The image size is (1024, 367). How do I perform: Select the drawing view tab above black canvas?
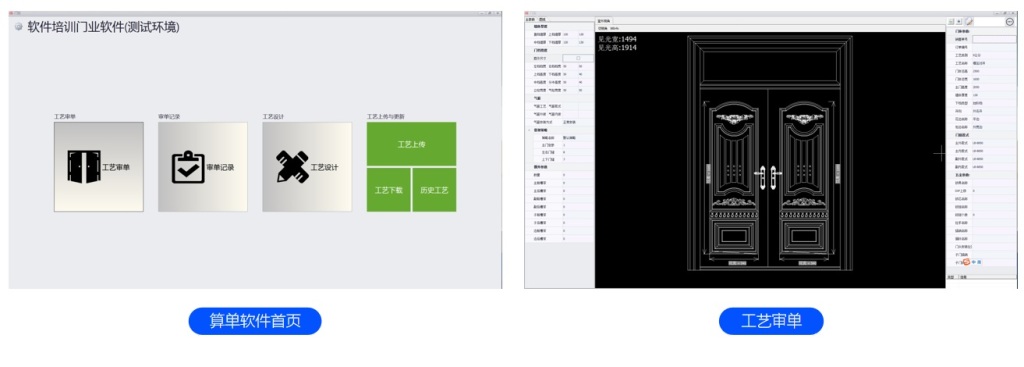603,20
